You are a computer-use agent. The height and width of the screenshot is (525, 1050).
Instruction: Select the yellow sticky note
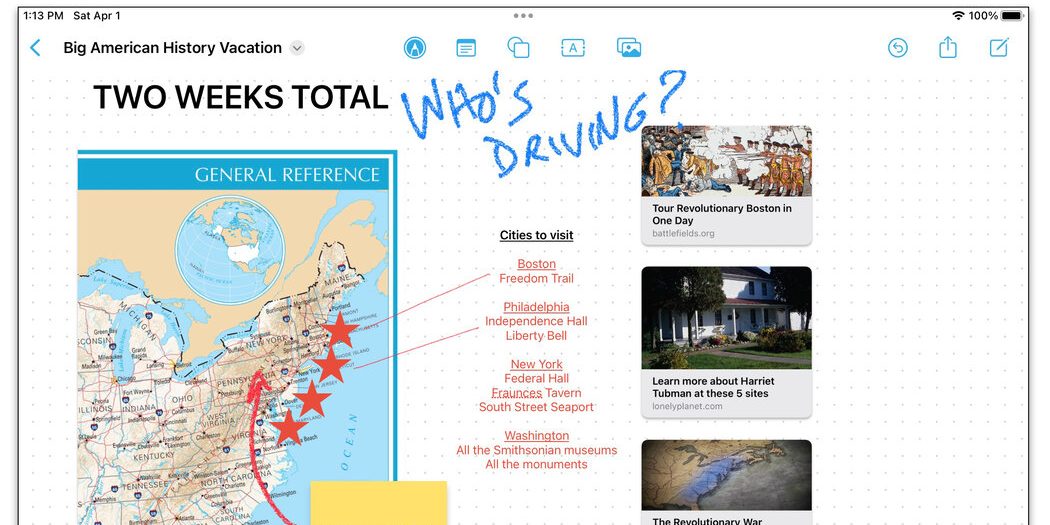(378, 503)
